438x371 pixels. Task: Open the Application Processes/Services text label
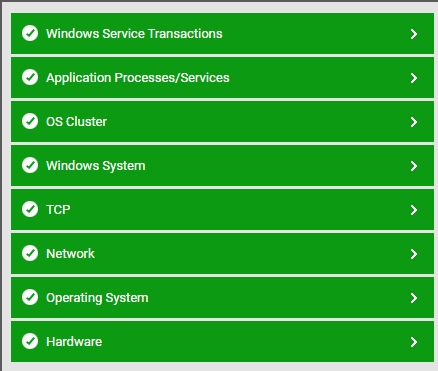point(138,78)
